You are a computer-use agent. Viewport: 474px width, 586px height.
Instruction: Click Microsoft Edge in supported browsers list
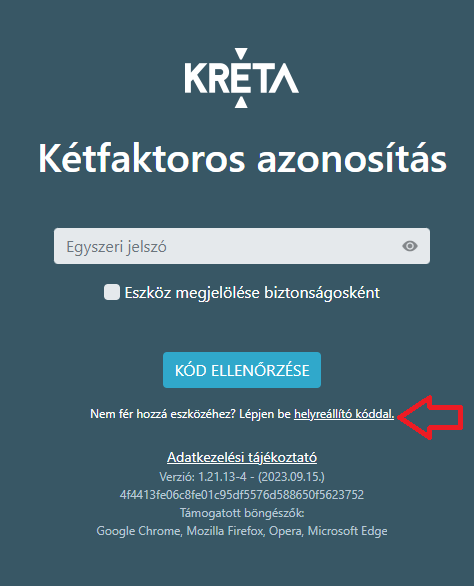(347, 531)
